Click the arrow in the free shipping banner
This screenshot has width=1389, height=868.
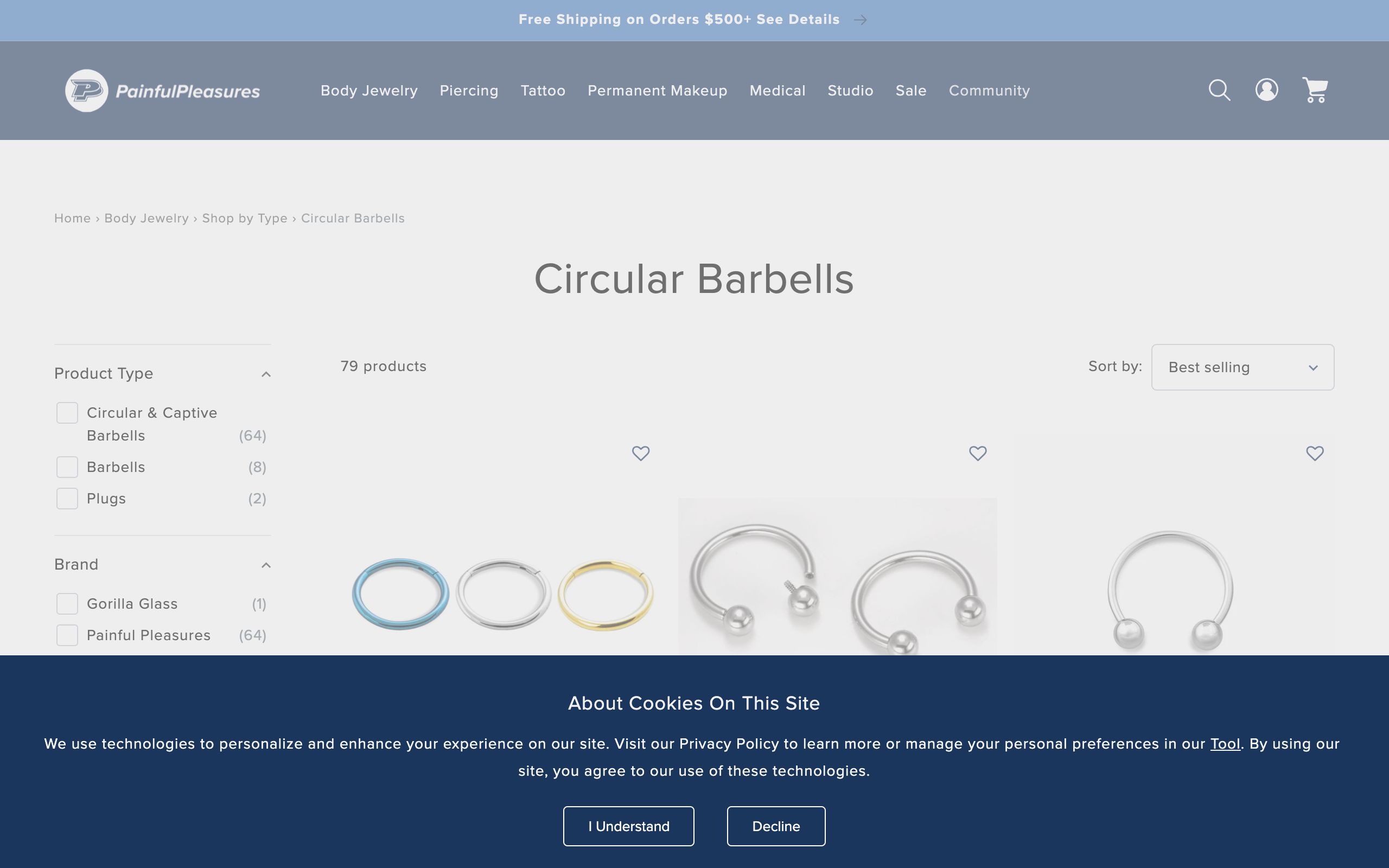click(x=861, y=19)
